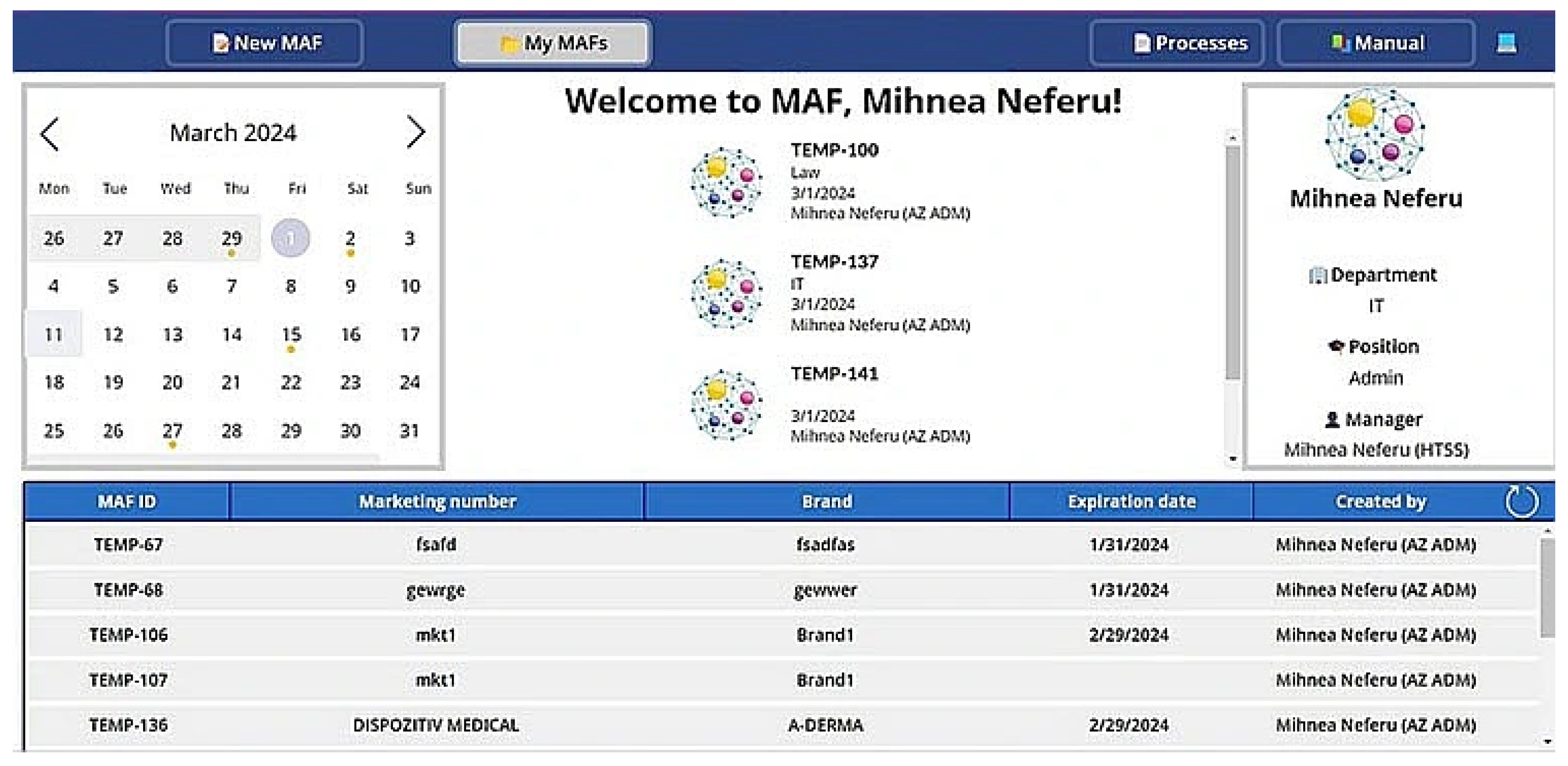Go to previous month in calendar

pyautogui.click(x=50, y=134)
